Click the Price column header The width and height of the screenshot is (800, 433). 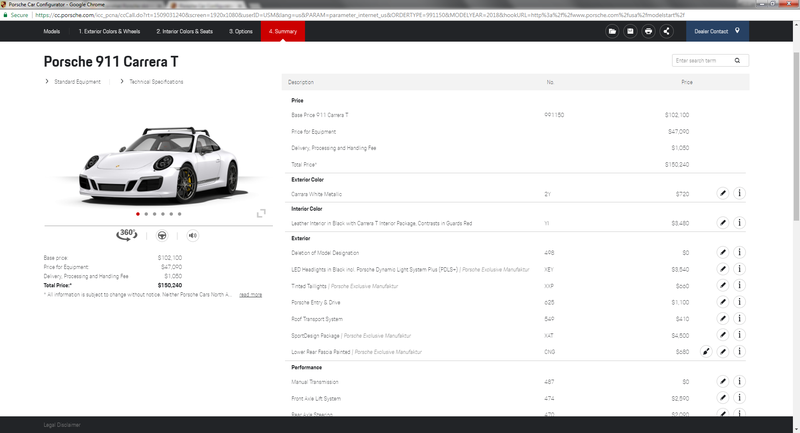[687, 82]
